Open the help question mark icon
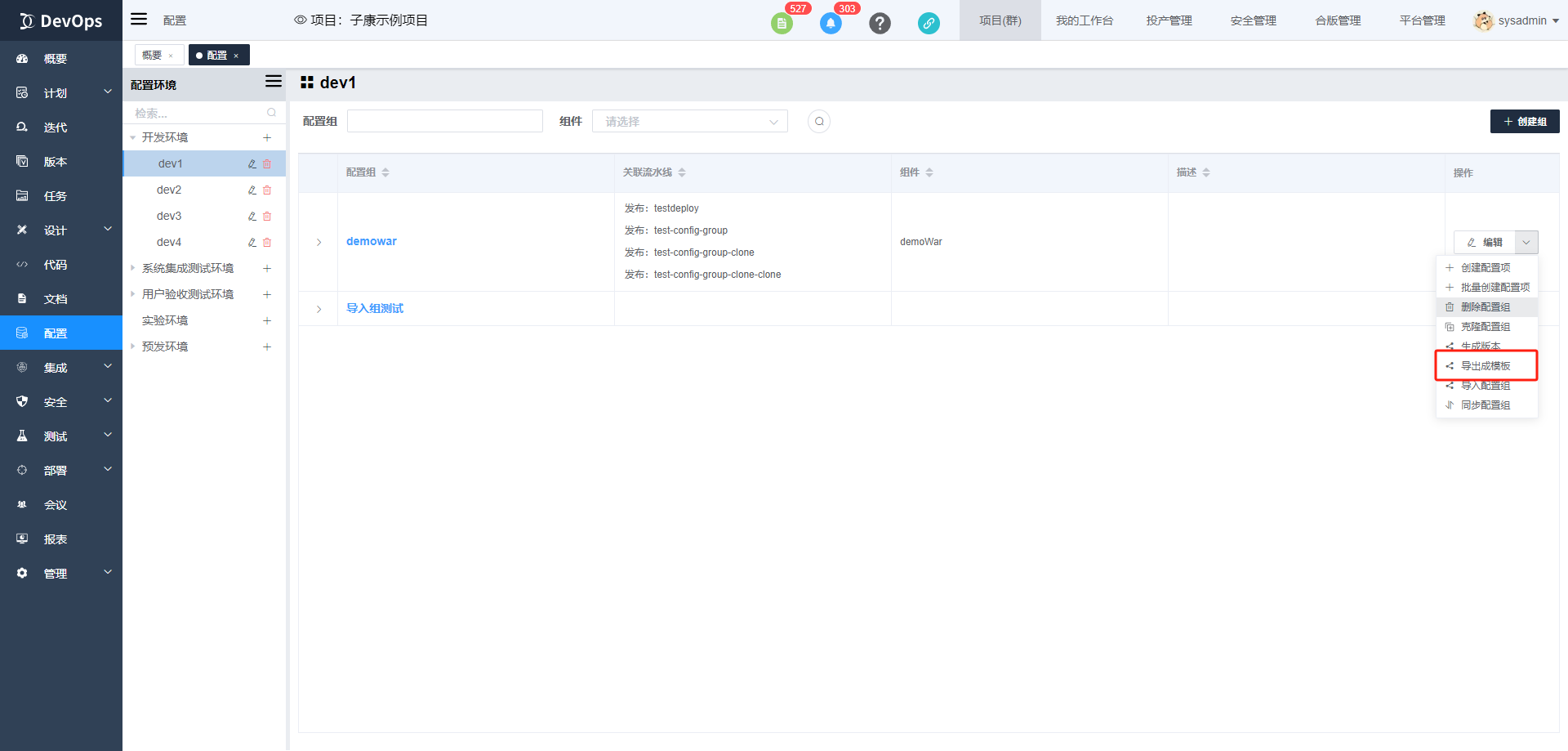 [x=880, y=24]
